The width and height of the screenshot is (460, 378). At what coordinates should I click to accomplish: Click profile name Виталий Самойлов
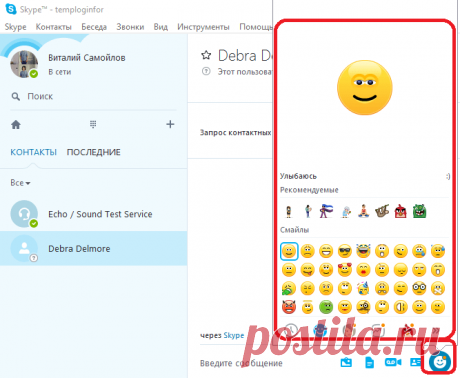click(87, 58)
